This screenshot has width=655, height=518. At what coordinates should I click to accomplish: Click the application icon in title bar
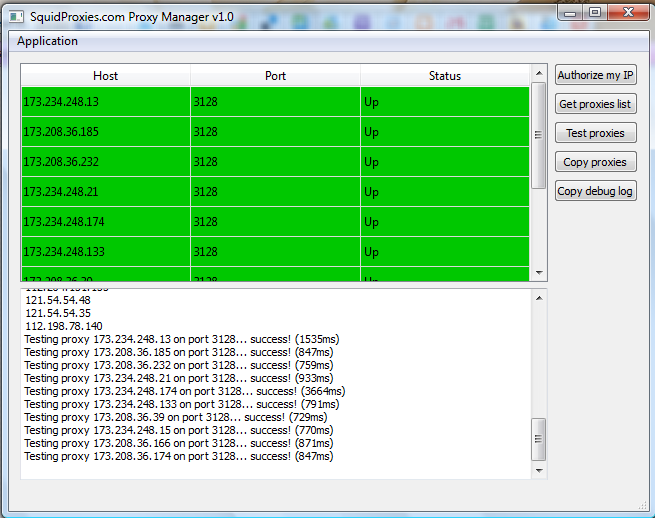pyautogui.click(x=16, y=17)
